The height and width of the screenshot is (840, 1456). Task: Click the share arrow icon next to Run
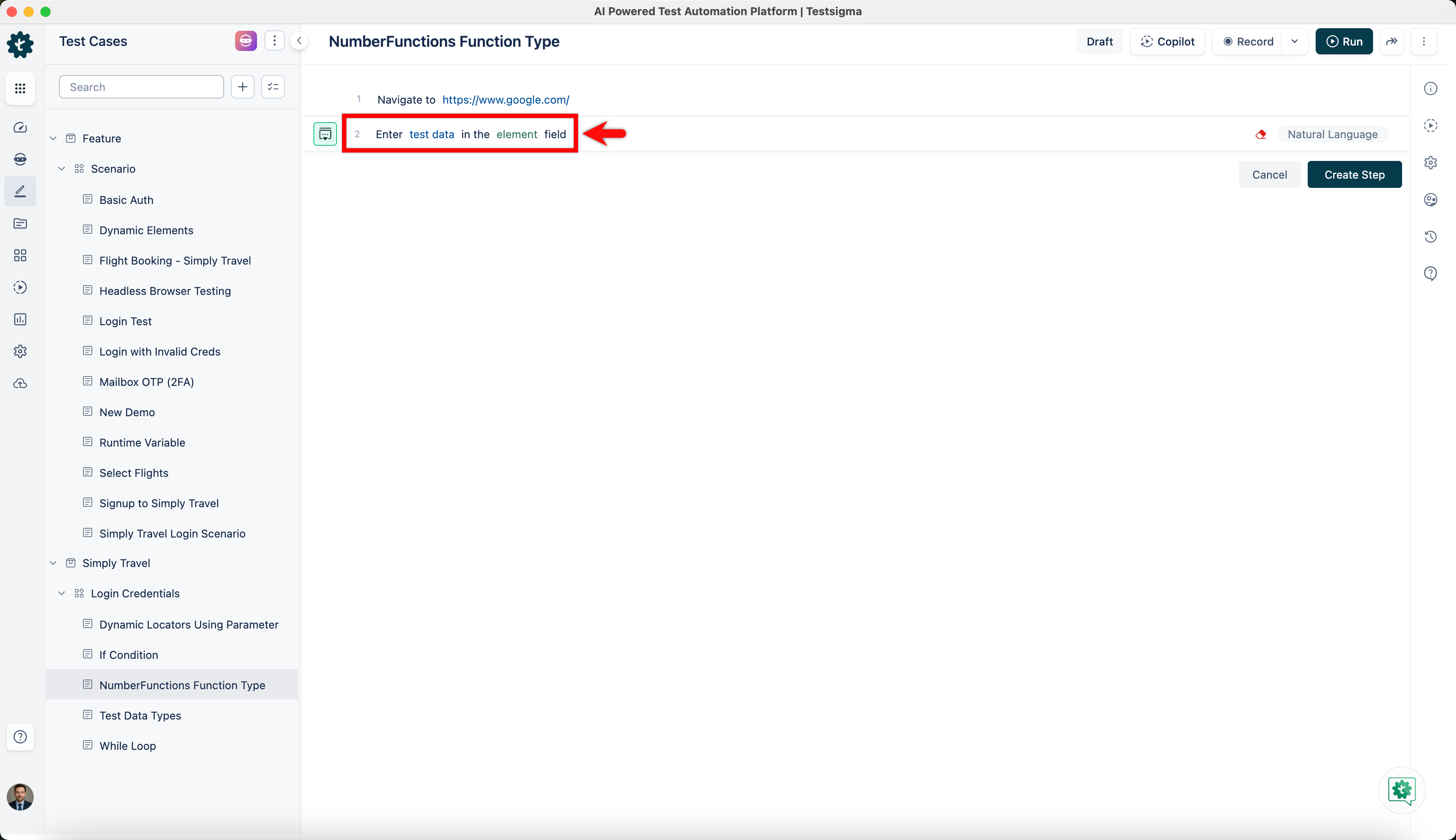pyautogui.click(x=1392, y=42)
